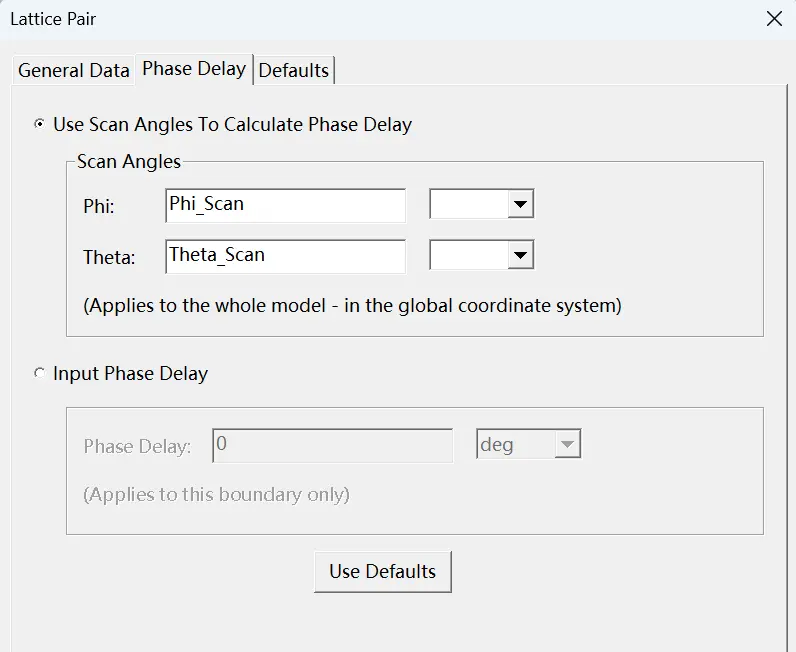Open the Phi unit dropdown arrow
Viewport: 796px width, 652px height.
(520, 204)
